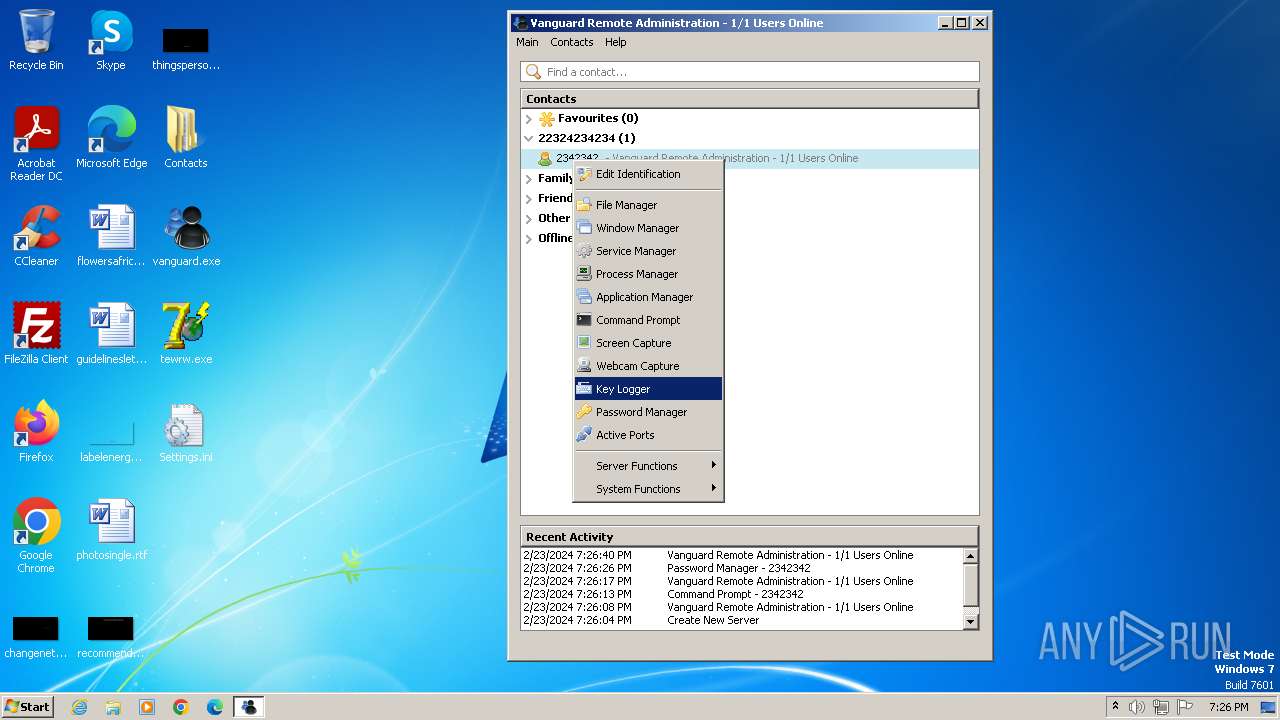Click the Screen Capture monitor icon
This screenshot has height=720, width=1280.
pyautogui.click(x=584, y=343)
